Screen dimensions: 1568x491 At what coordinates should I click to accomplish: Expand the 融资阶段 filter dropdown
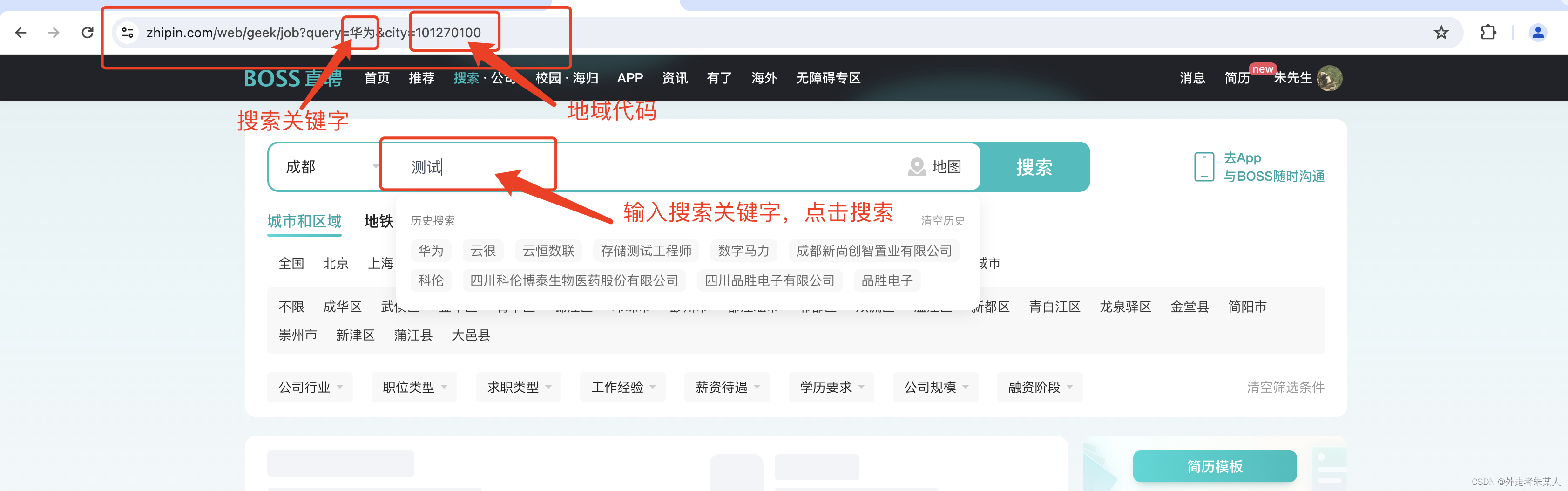1040,387
